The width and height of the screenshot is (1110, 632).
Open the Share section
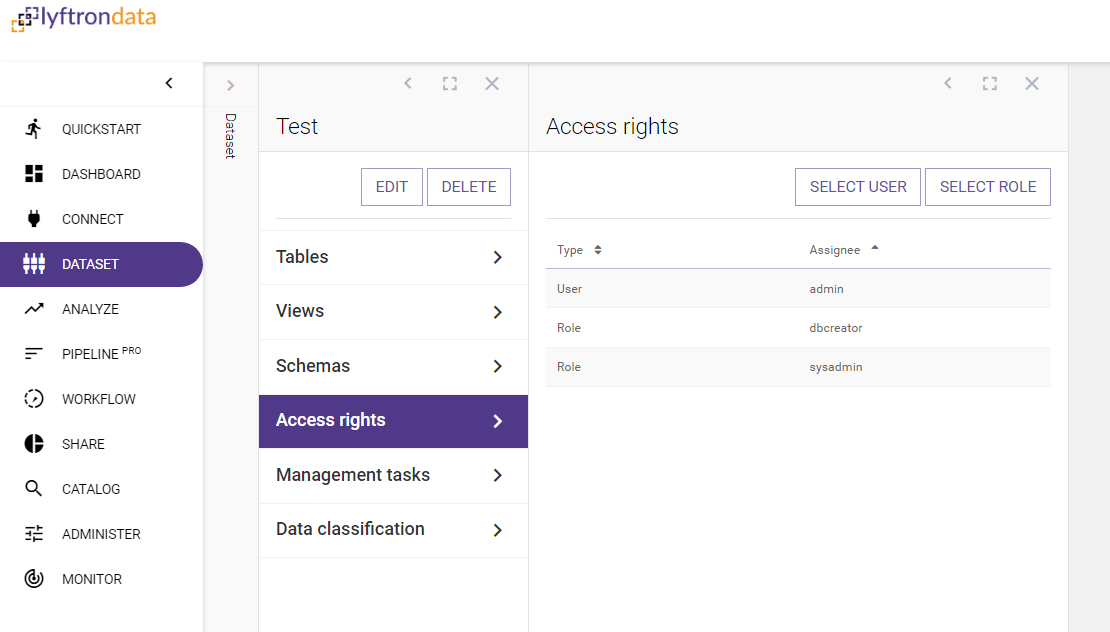101,444
